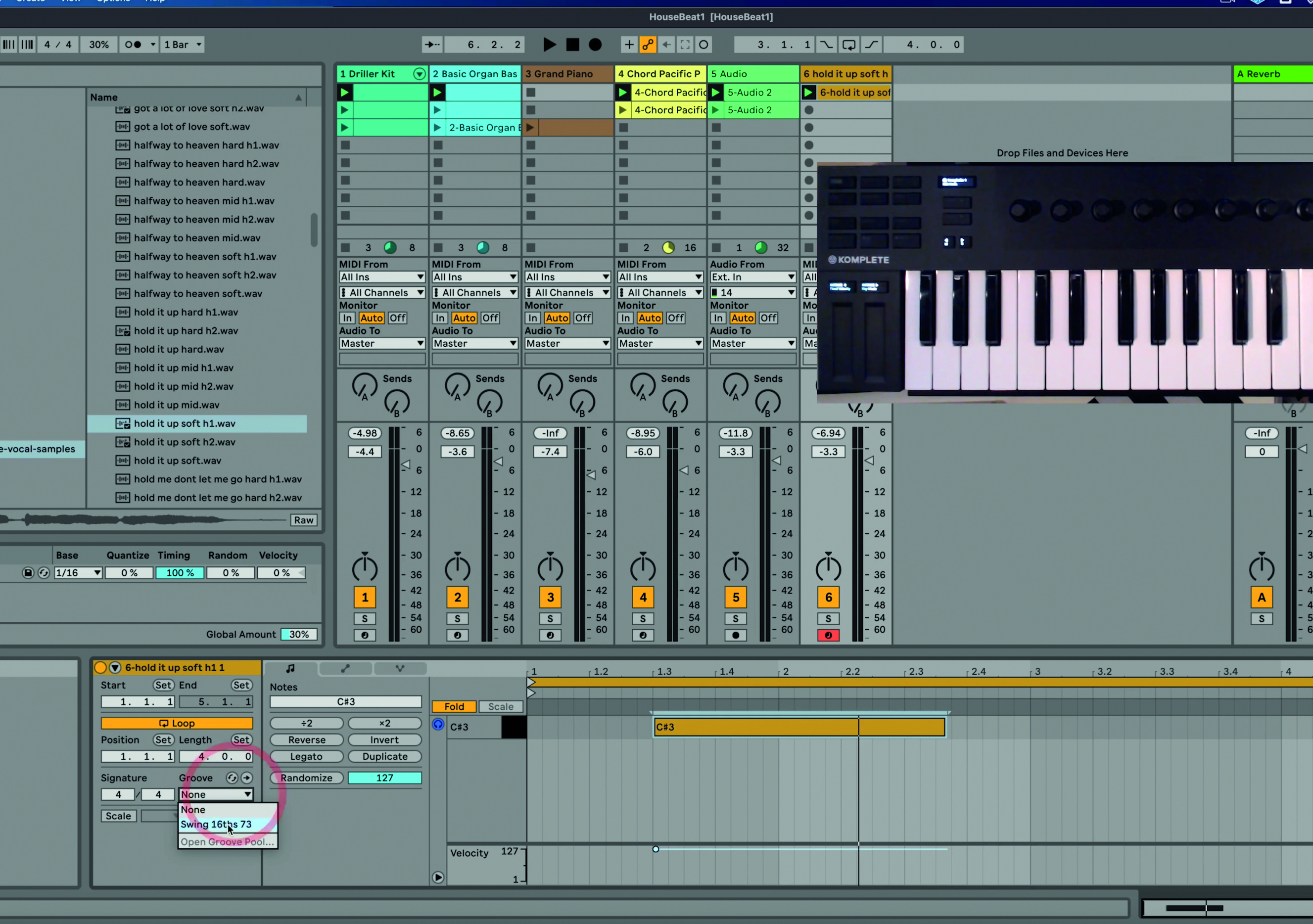
Task: Toggle Track Activator 1
Action: coord(365,598)
